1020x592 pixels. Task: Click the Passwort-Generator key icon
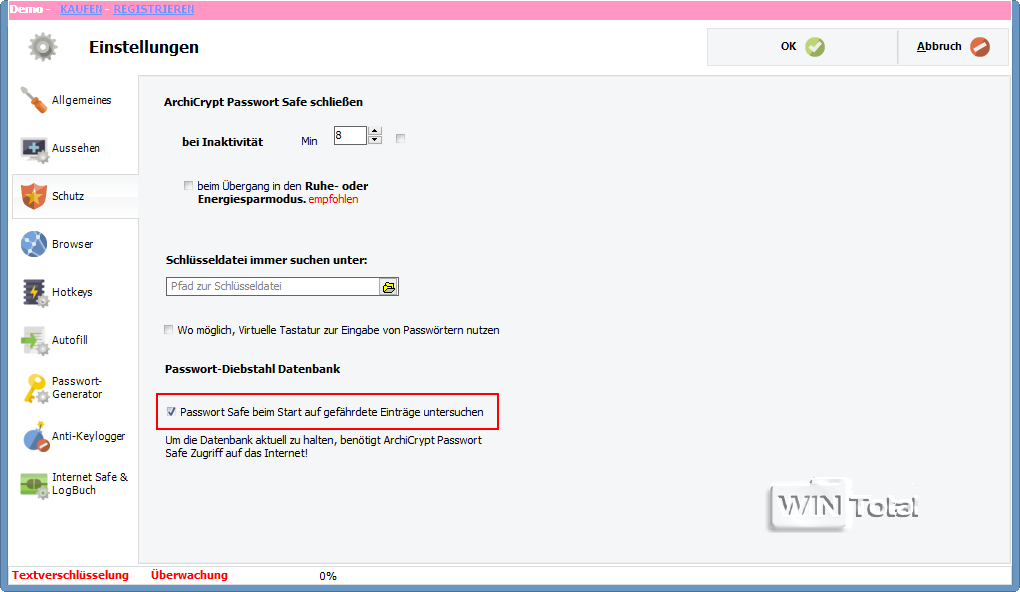36,388
